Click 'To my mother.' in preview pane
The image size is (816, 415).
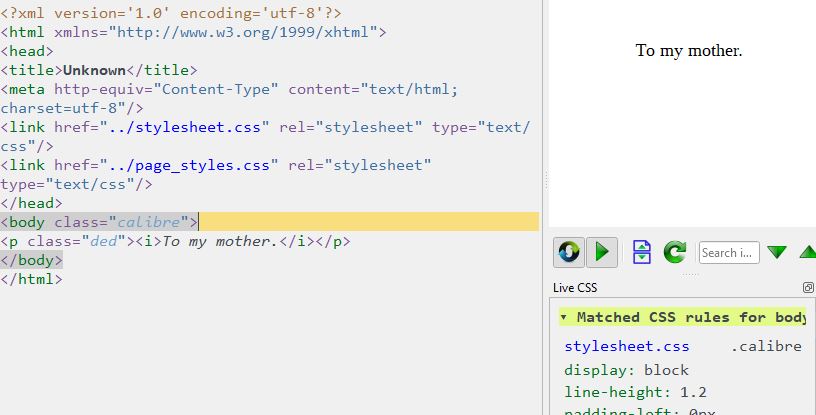click(688, 51)
